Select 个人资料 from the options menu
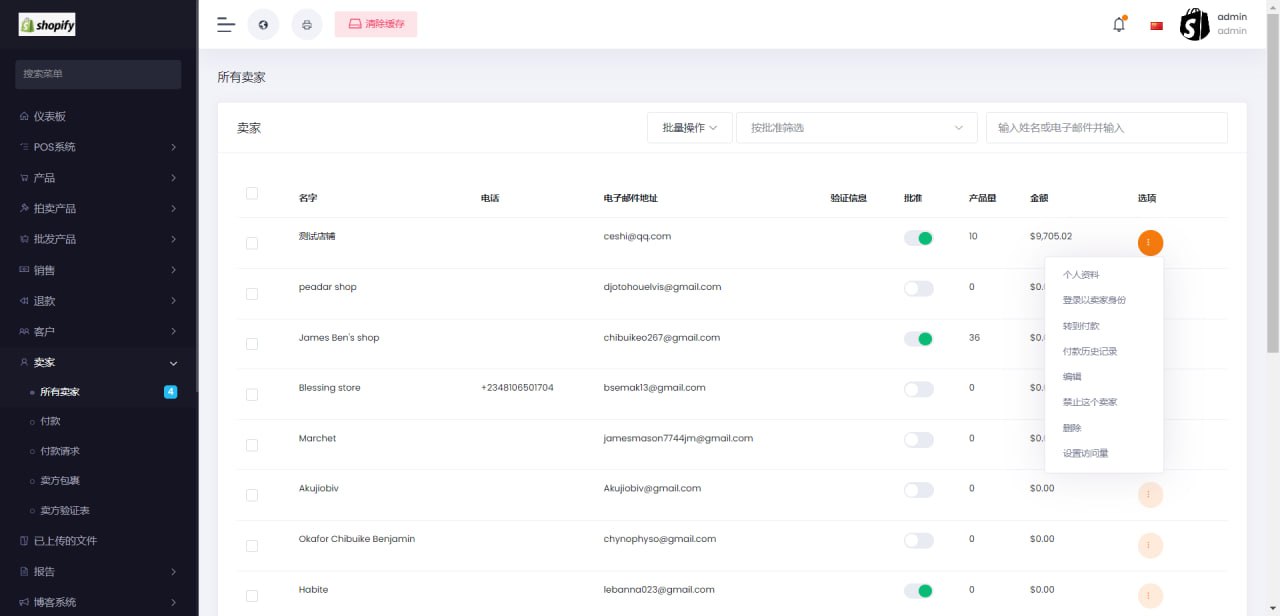1280x616 pixels. click(x=1081, y=275)
